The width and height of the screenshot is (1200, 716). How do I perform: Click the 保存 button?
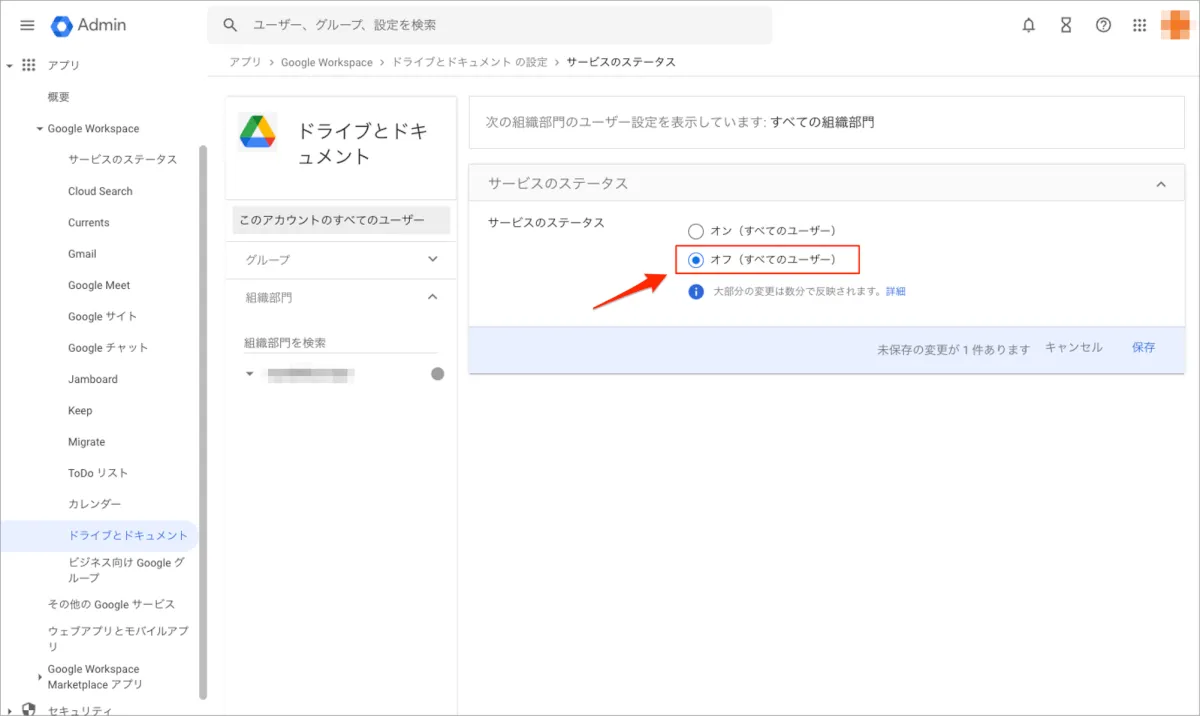(1143, 348)
